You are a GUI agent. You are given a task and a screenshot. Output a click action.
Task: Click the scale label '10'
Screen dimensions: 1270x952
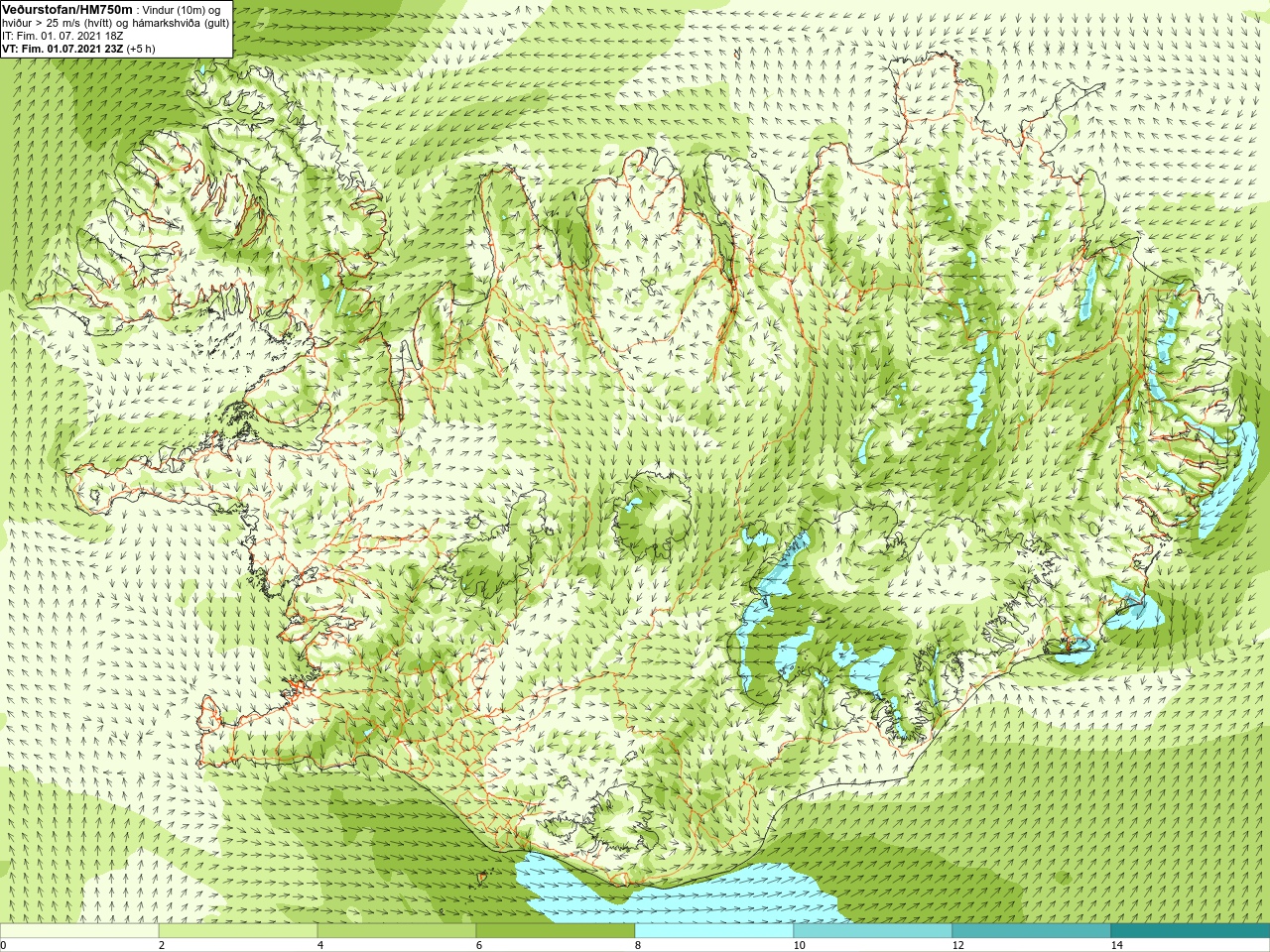coord(800,945)
